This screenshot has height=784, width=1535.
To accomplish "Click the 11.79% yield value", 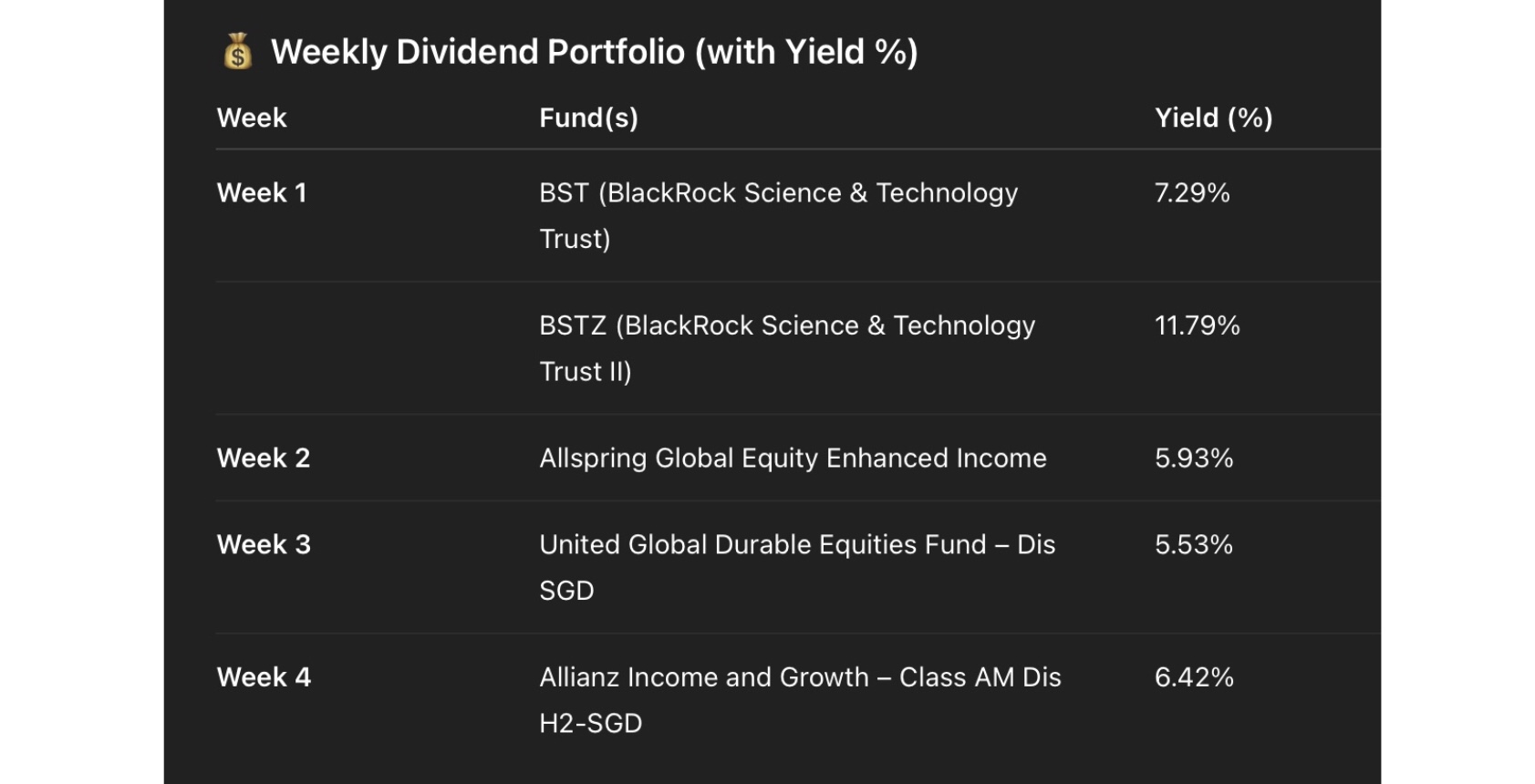I will (1197, 325).
